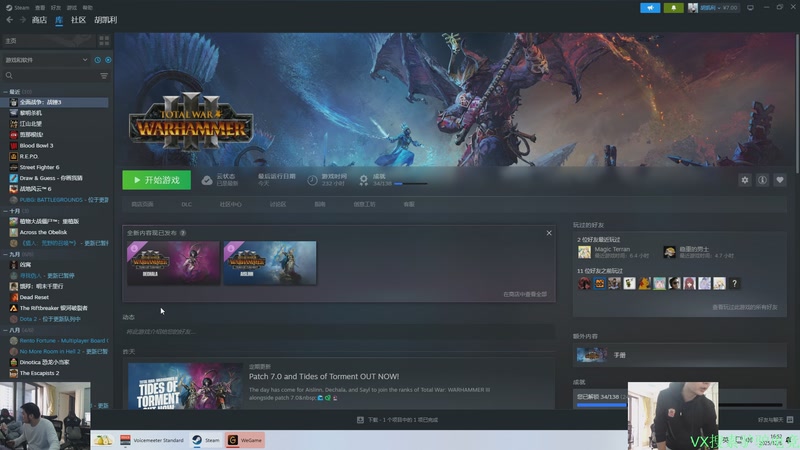This screenshot has height=450, width=800.
Task: Open friend Magic Terran's avatar
Action: click(584, 252)
